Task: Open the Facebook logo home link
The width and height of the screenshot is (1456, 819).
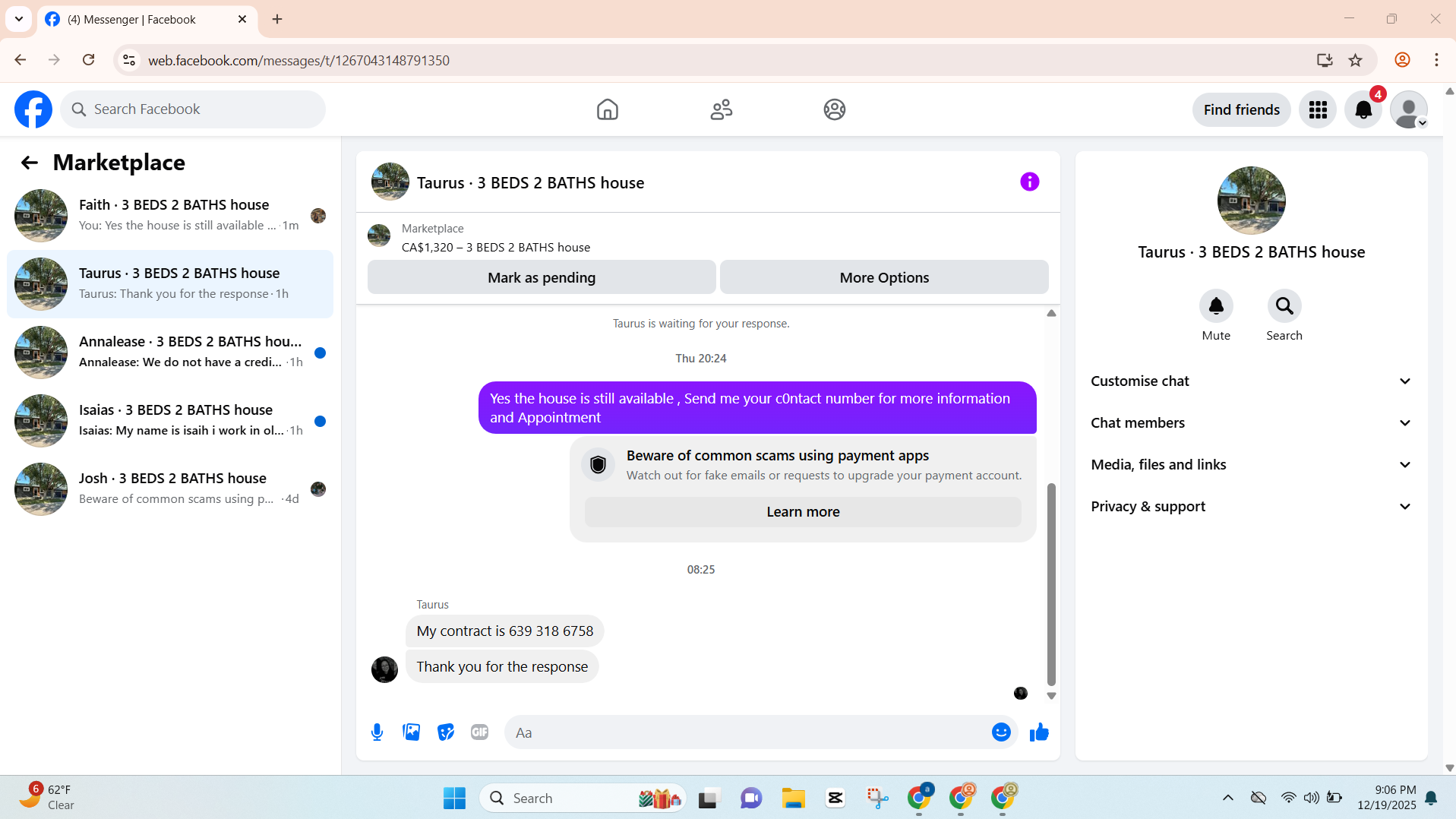Action: pyautogui.click(x=33, y=109)
